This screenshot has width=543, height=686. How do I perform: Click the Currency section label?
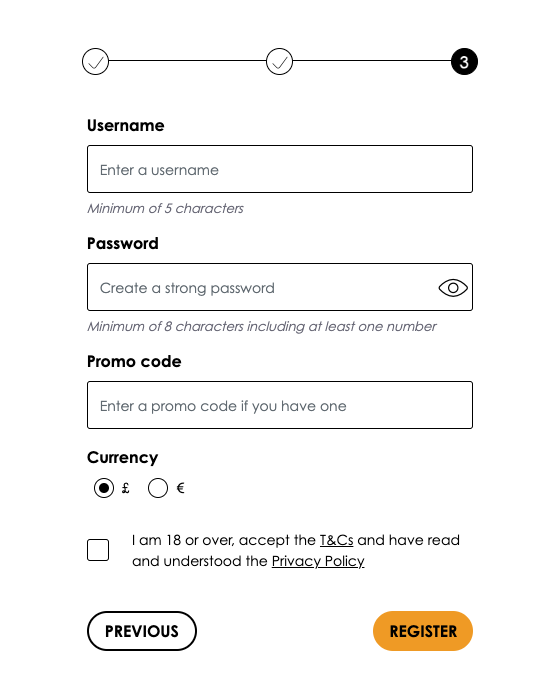tap(123, 458)
